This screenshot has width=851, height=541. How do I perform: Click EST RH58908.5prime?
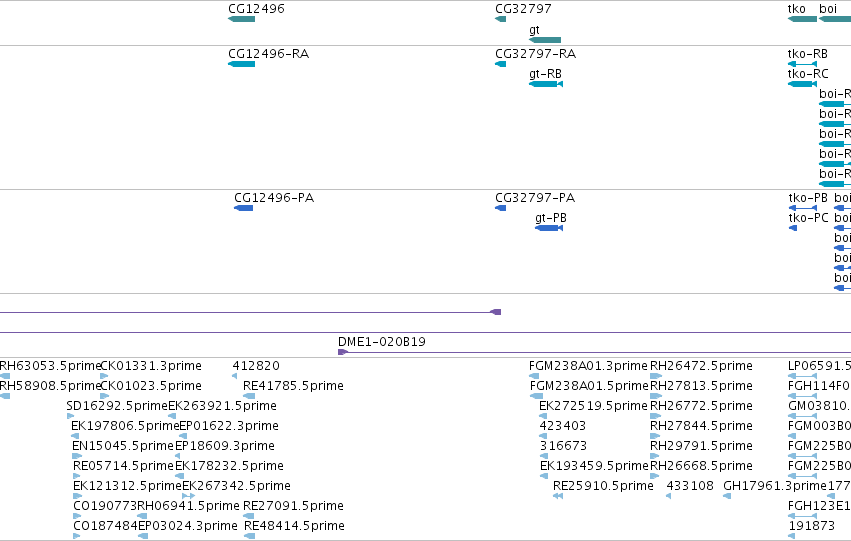[x=50, y=386]
